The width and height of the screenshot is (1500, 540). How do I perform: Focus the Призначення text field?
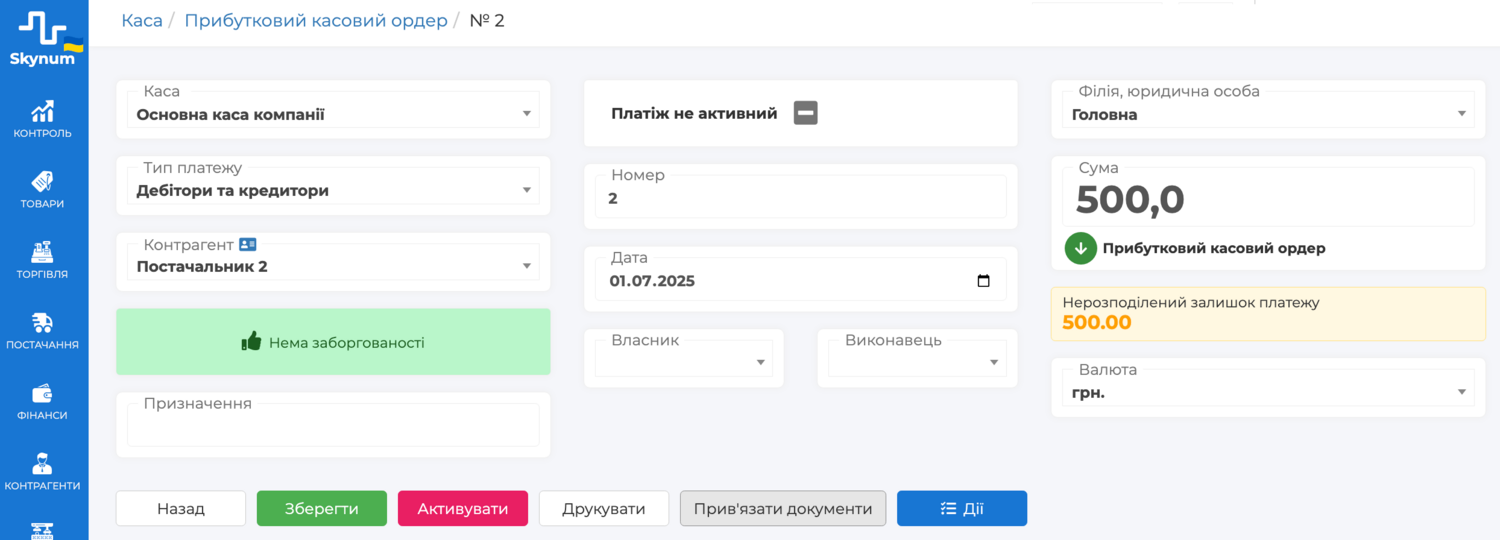(333, 426)
